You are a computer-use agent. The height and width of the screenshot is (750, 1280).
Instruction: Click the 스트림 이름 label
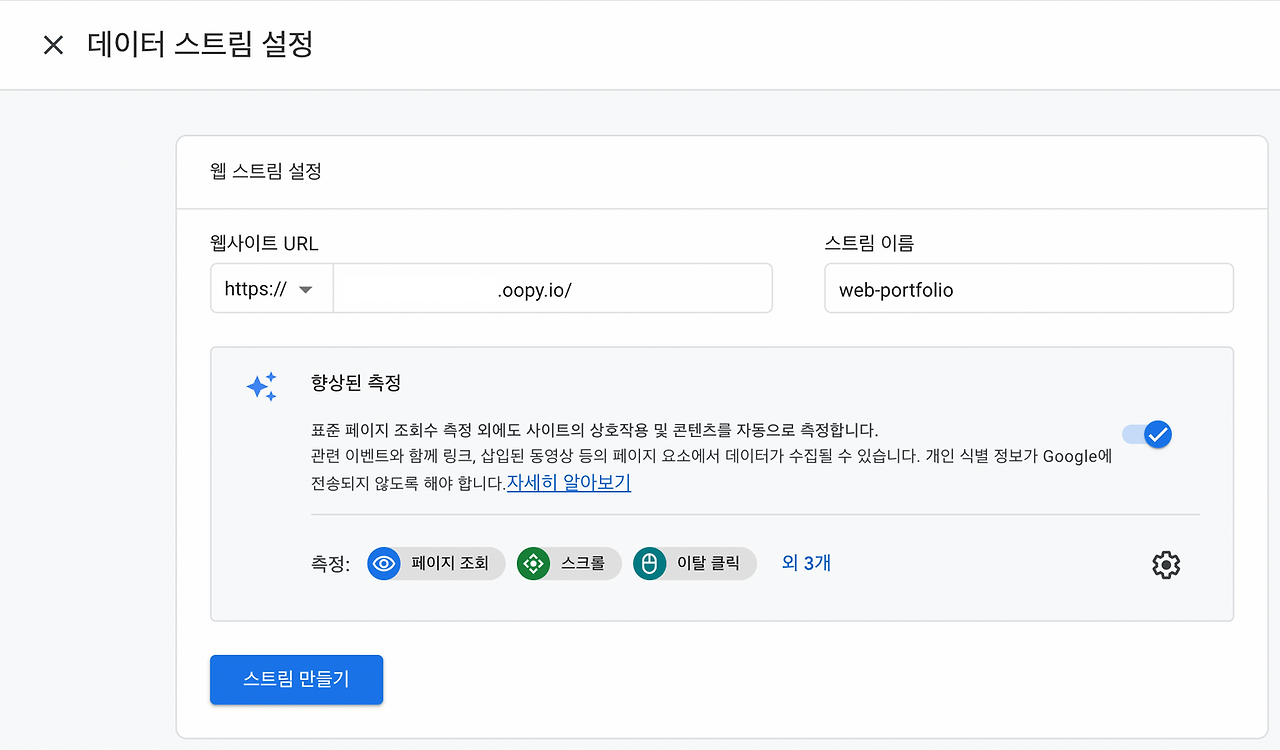point(869,243)
